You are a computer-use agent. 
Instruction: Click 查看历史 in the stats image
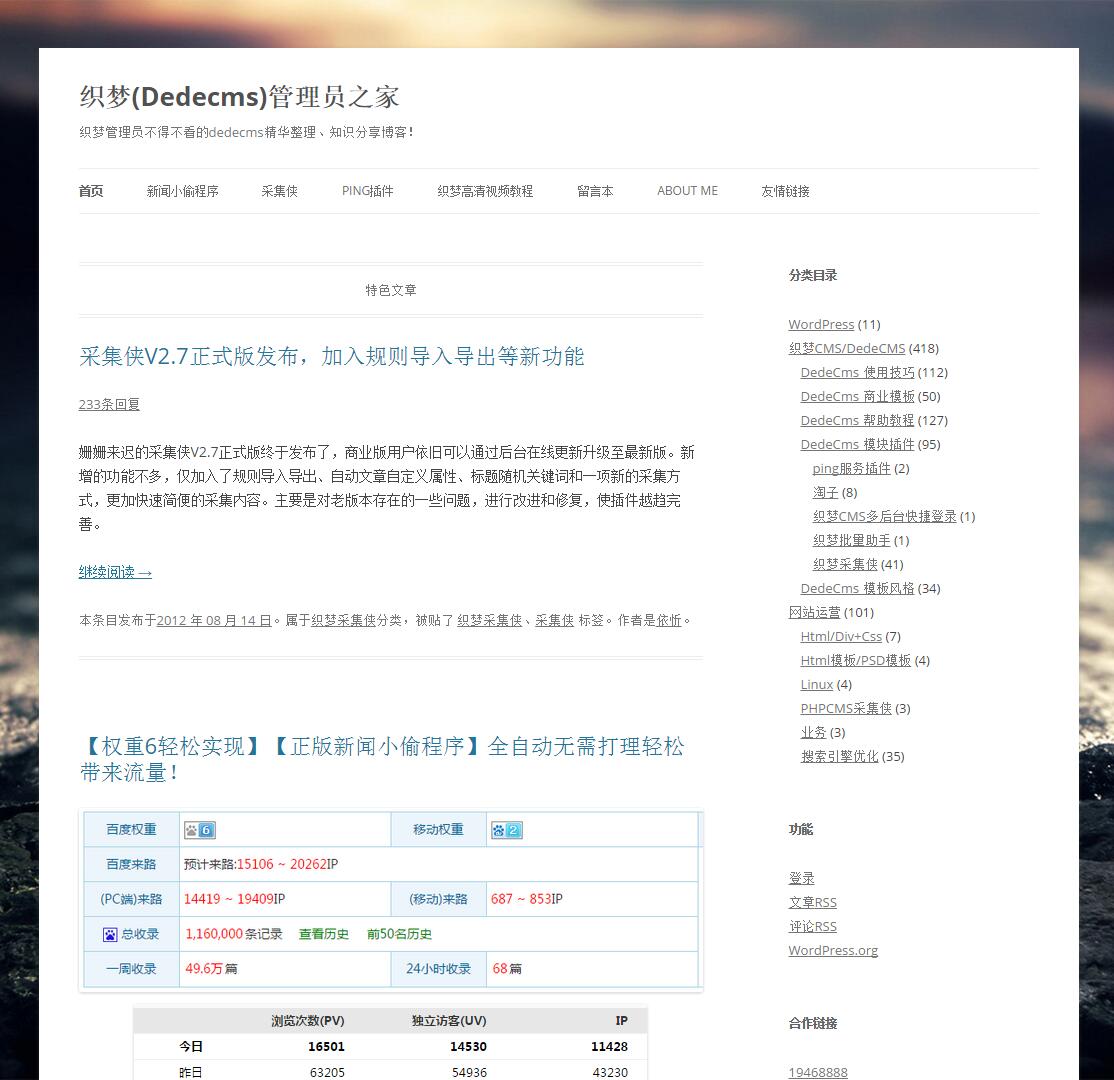click(x=324, y=934)
